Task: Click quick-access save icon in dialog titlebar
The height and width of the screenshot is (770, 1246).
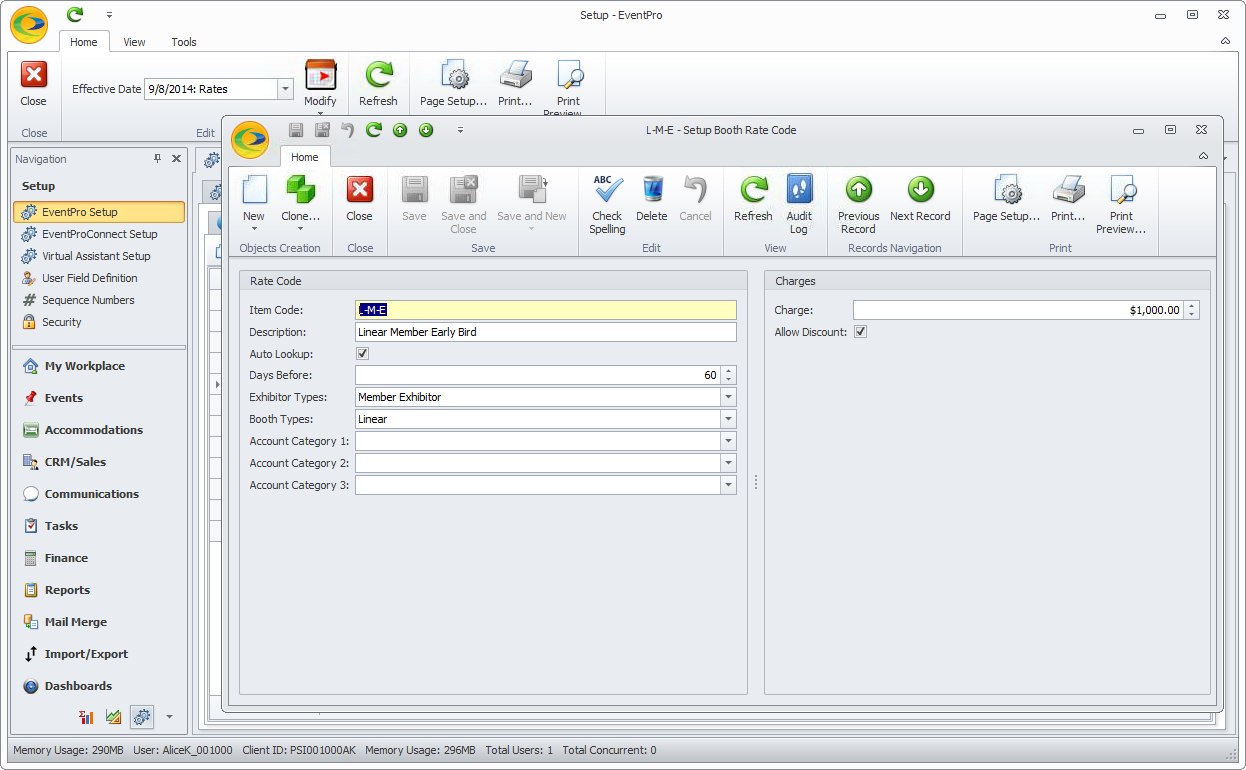Action: (x=296, y=130)
